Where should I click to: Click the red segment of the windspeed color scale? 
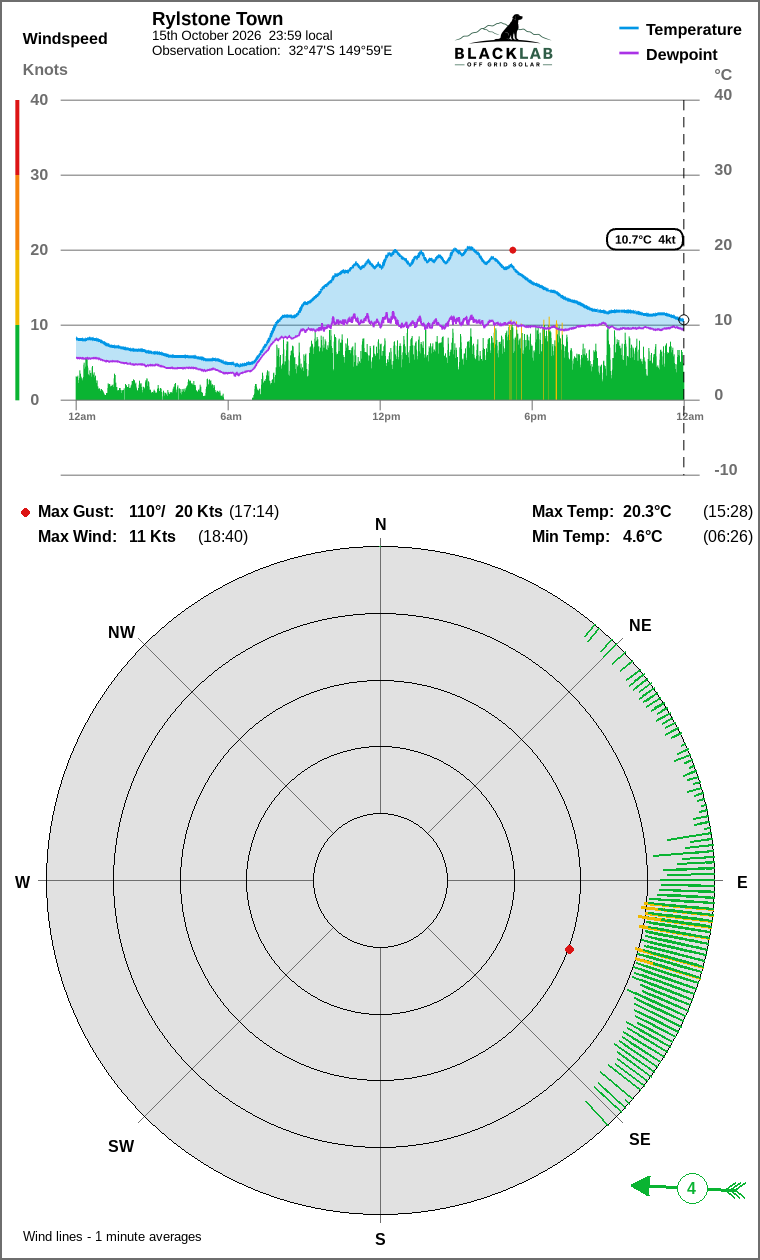[17, 137]
